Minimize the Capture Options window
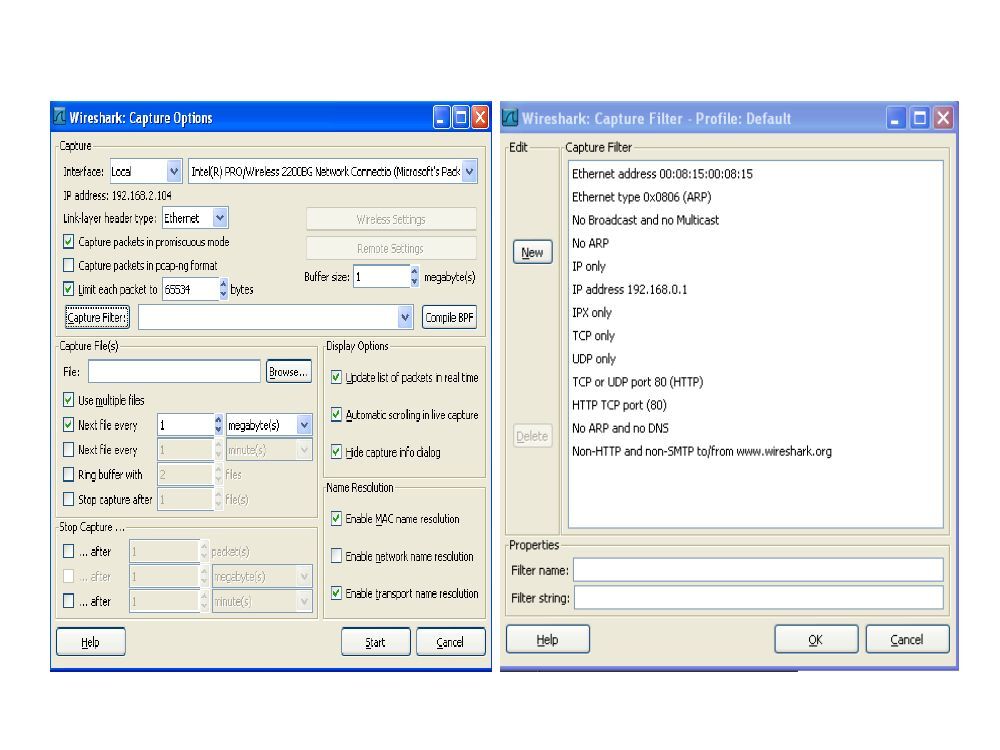Viewport: 1000px width, 750px height. [x=441, y=117]
